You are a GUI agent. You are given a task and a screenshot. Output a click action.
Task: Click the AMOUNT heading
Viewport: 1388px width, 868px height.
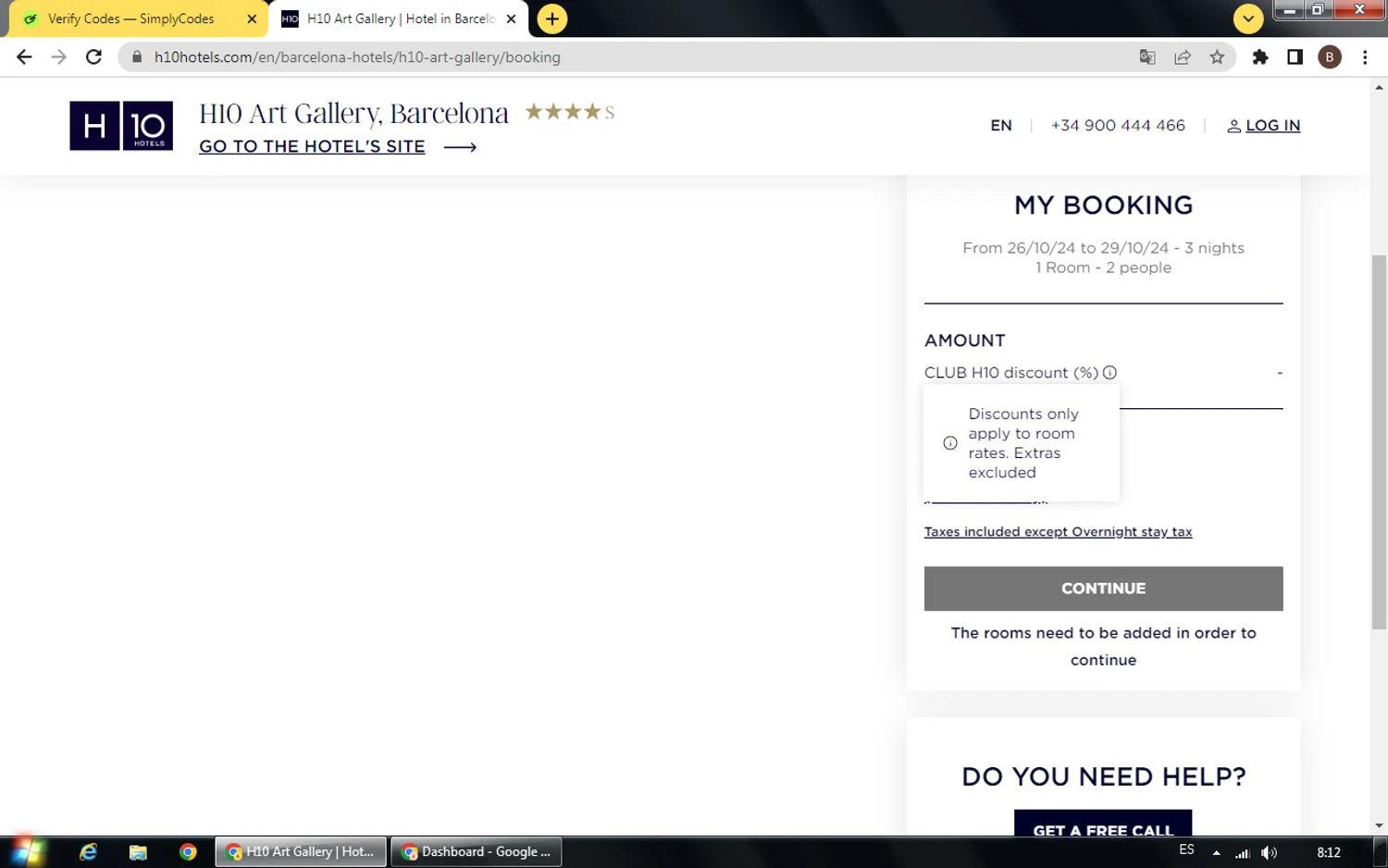964,341
